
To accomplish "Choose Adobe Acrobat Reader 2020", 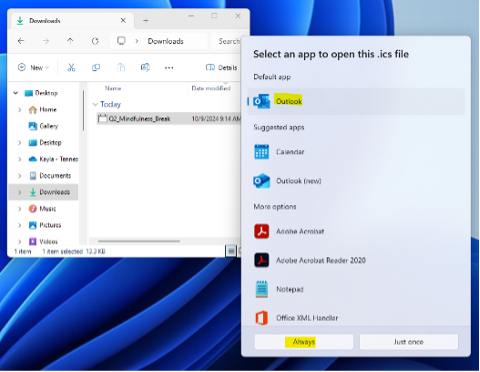I will click(x=356, y=260).
